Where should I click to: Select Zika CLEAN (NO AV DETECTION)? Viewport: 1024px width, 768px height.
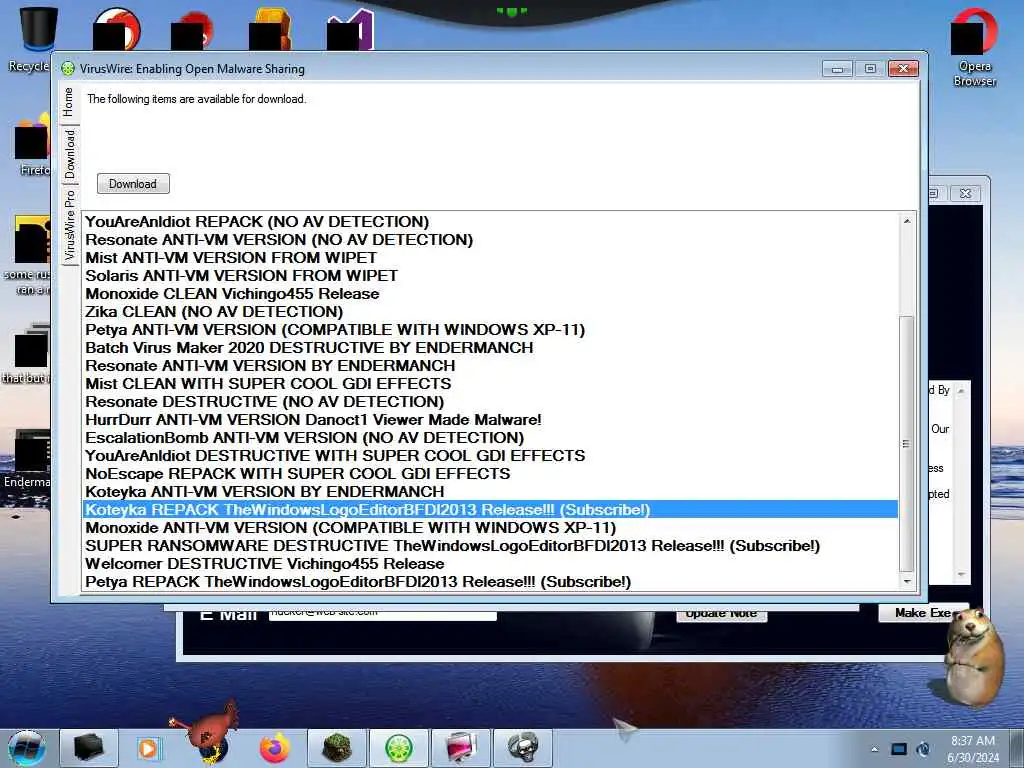point(490,312)
